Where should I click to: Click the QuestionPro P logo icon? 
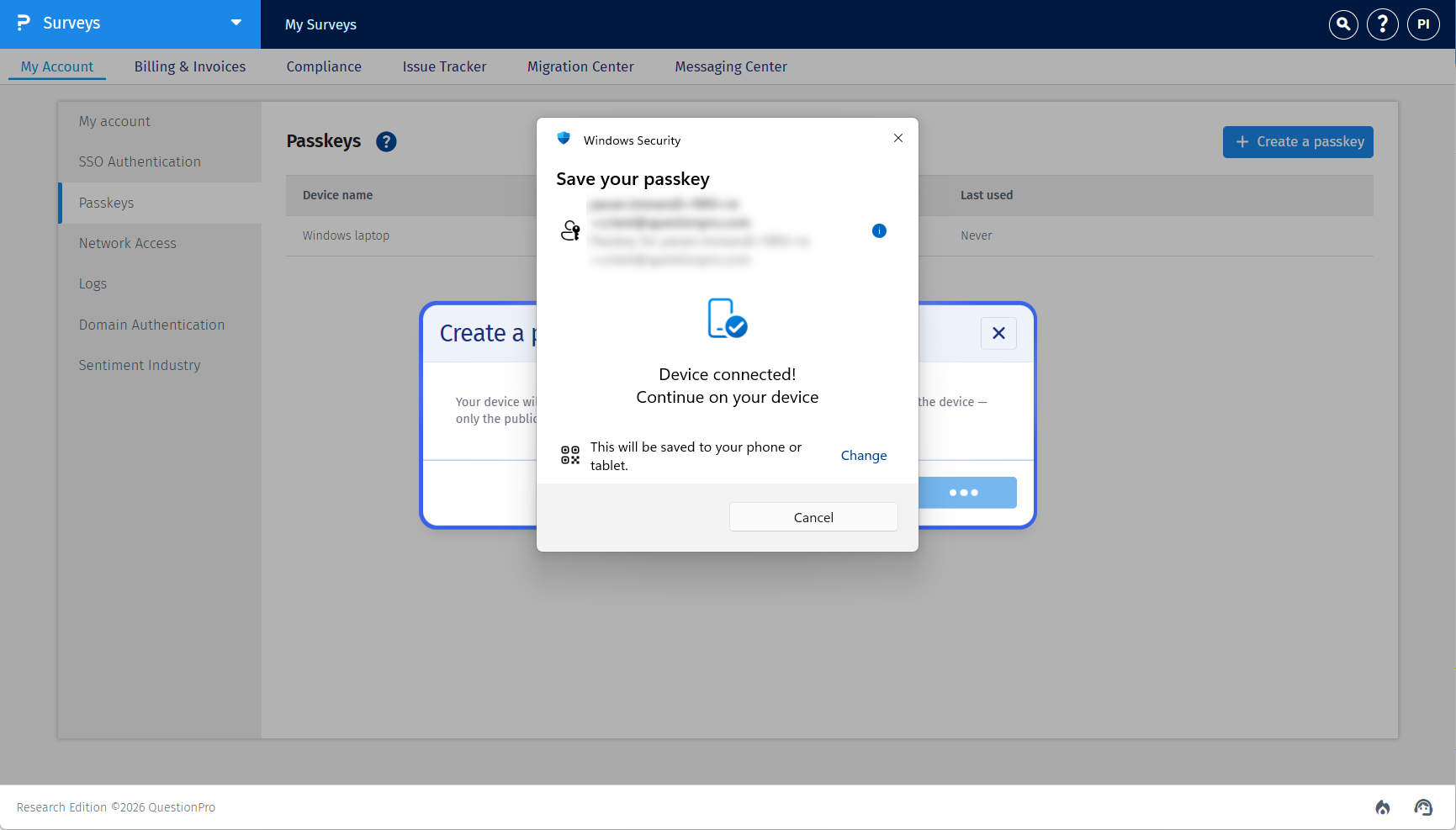tap(24, 23)
